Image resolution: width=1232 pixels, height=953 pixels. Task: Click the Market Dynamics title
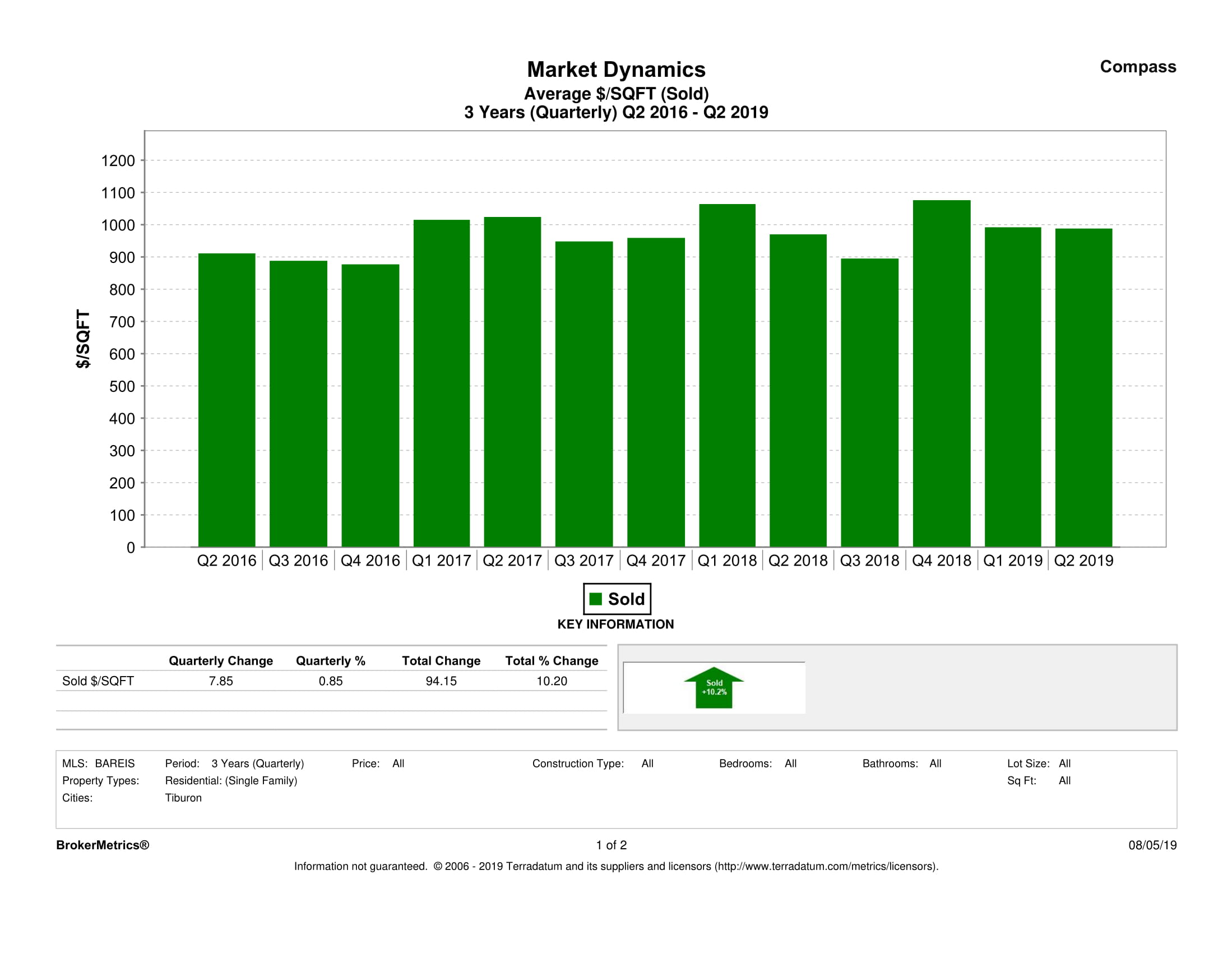616,70
